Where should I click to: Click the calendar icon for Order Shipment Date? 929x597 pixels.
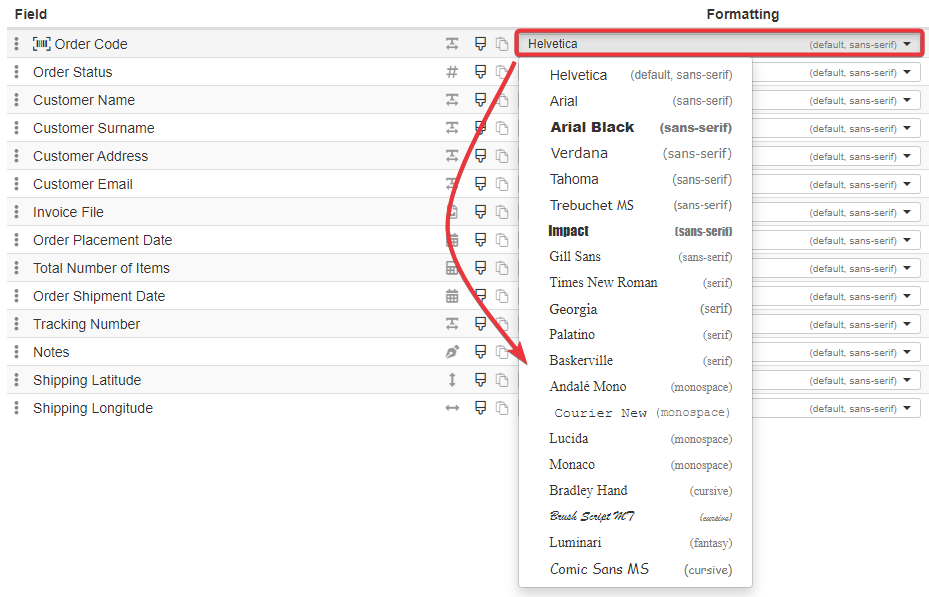point(452,296)
